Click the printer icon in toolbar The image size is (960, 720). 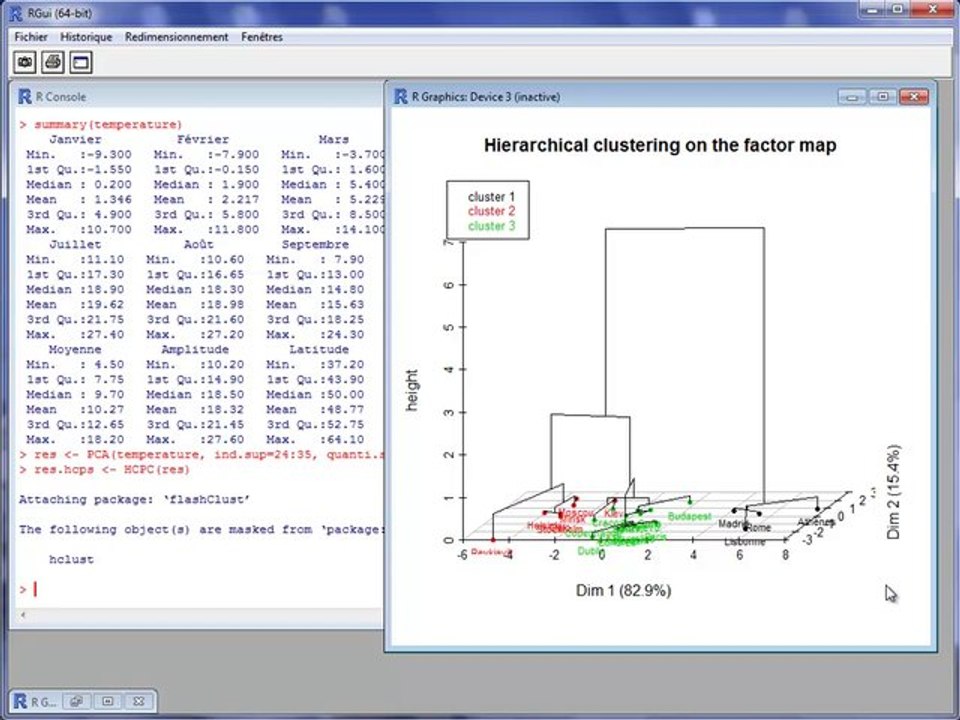click(x=53, y=62)
